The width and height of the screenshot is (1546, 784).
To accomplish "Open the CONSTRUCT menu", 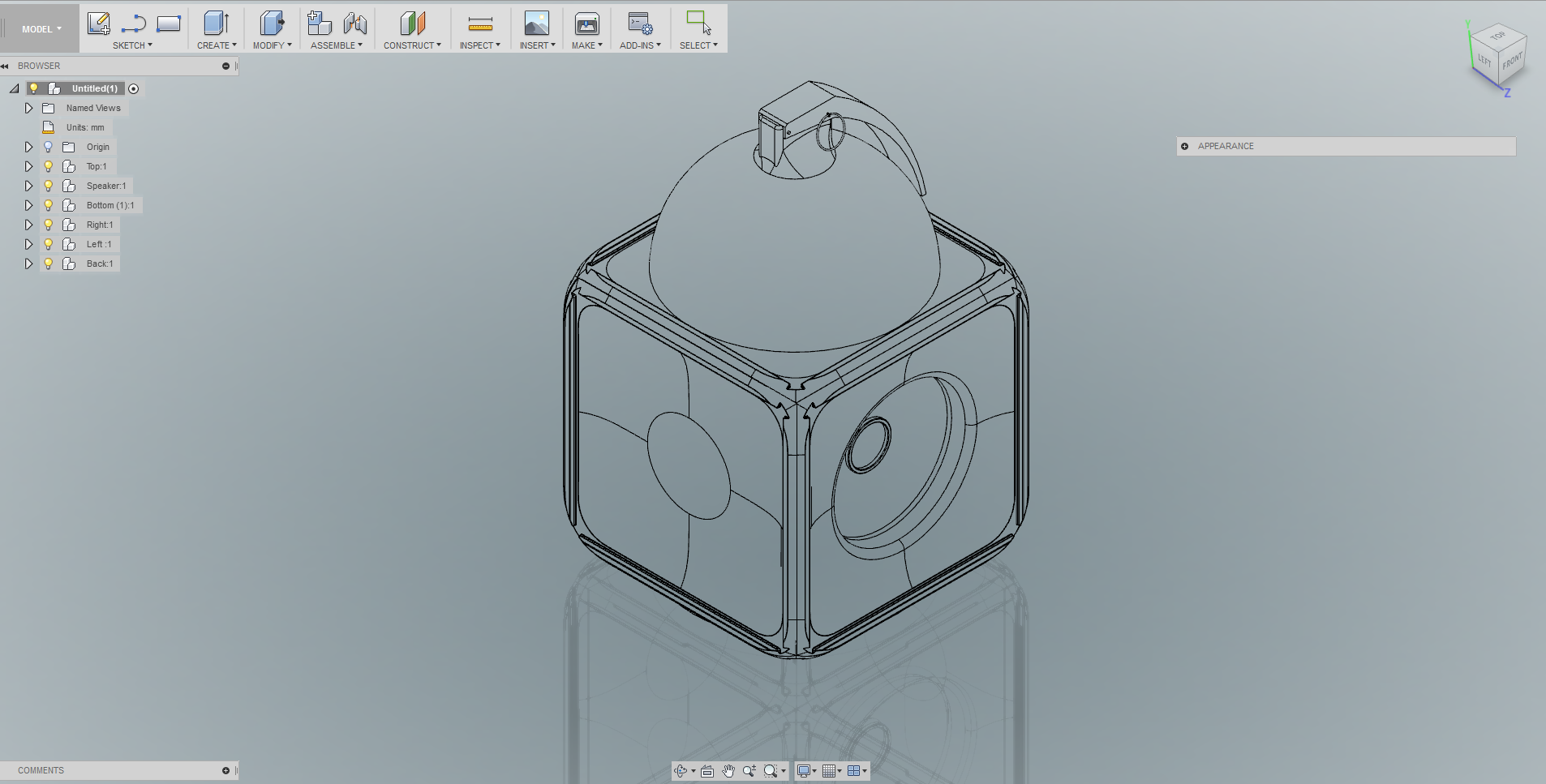I will [x=412, y=45].
